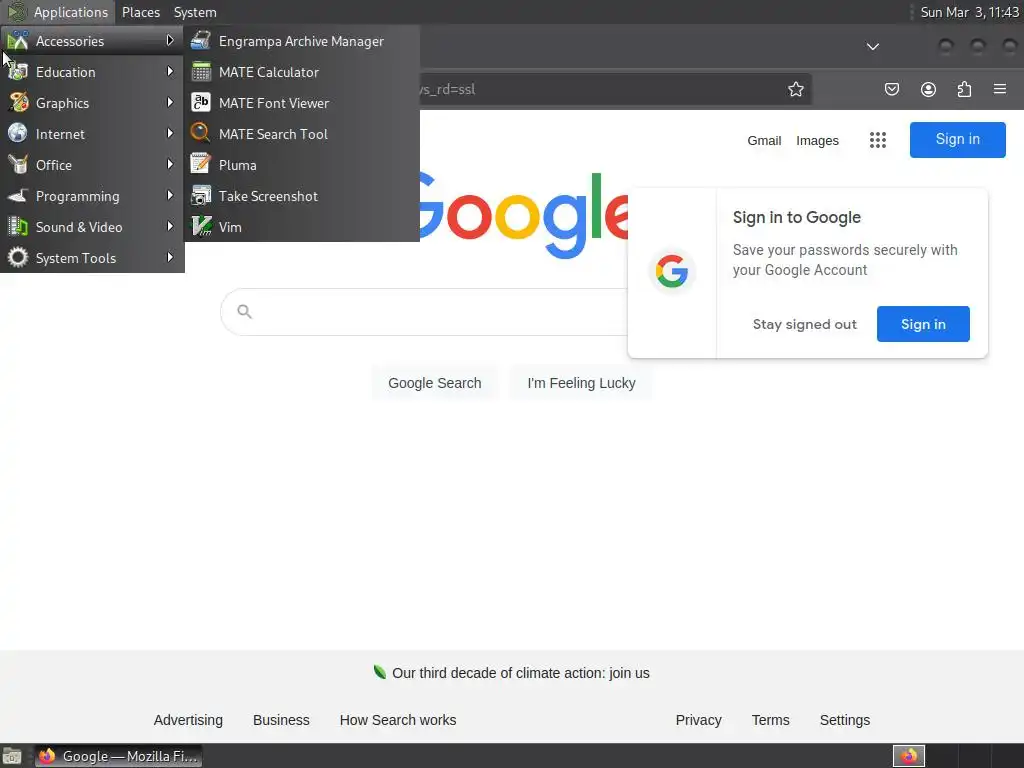1024x768 pixels.
Task: Click the MATE logo icon beside Applications
Action: [x=16, y=12]
